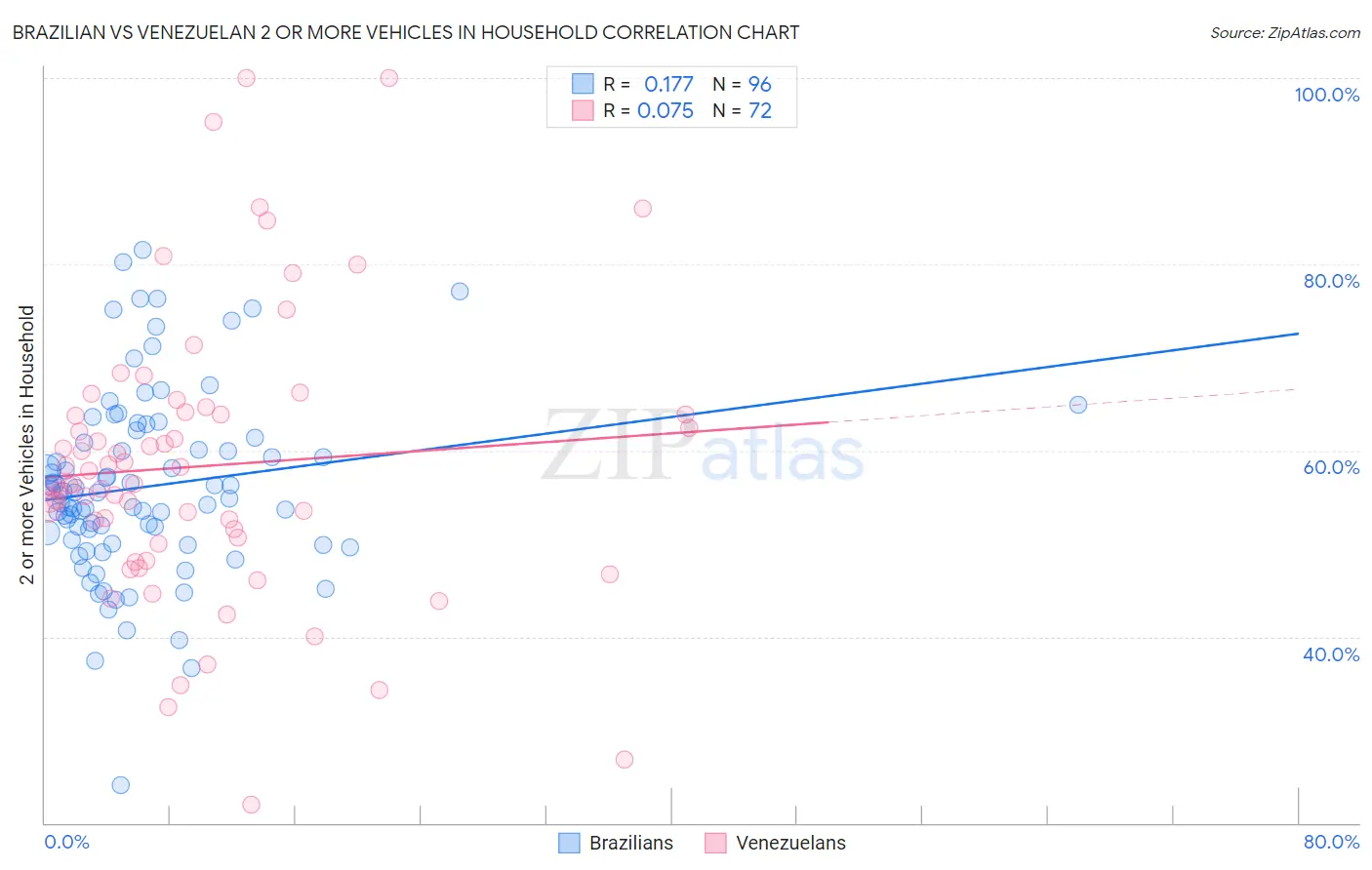Click the 40.0% y-axis label
This screenshot has height=870, width=1372.
[1331, 654]
